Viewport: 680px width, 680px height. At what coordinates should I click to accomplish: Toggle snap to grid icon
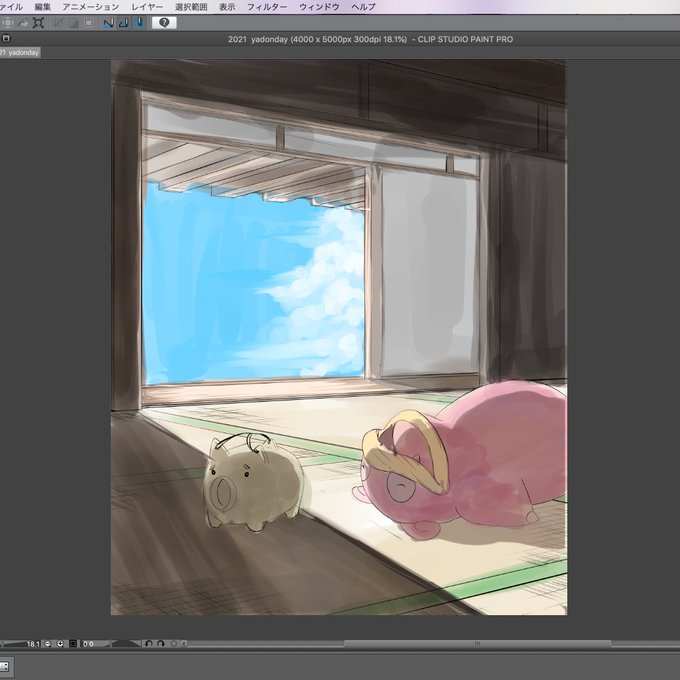coord(139,23)
